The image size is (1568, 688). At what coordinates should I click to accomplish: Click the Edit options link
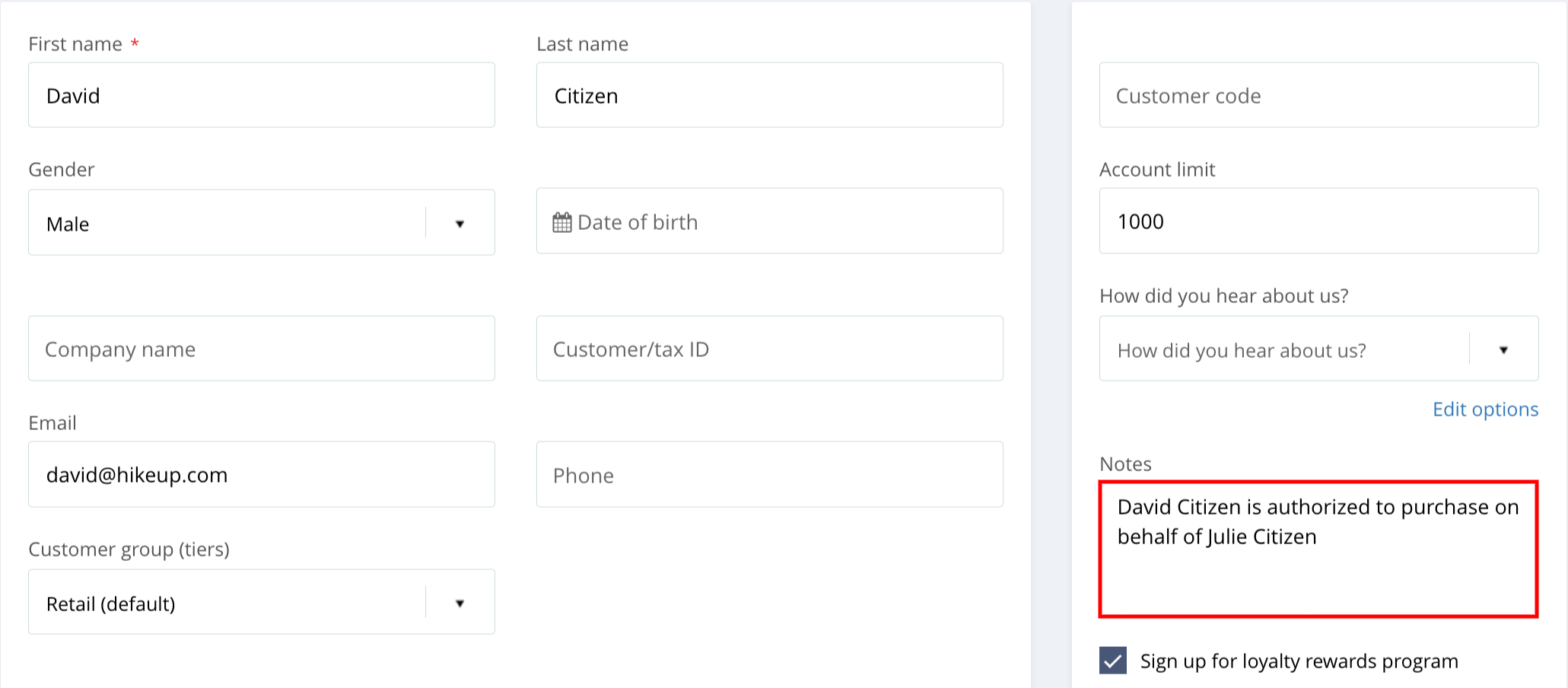[x=1485, y=409]
